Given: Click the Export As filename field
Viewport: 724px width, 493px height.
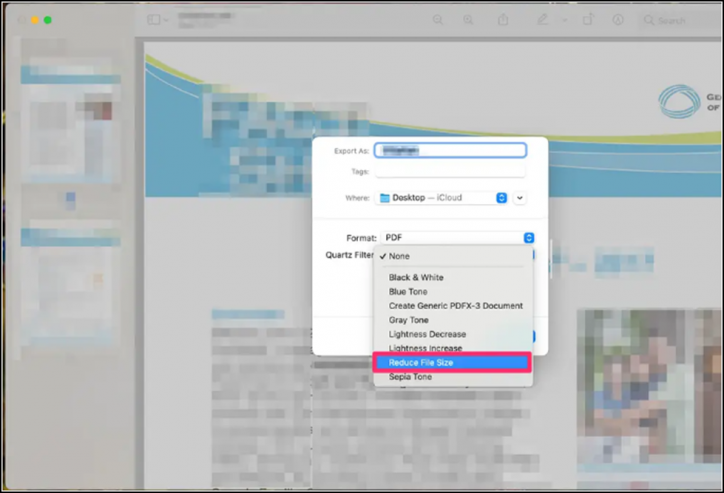Looking at the screenshot, I should click(x=450, y=150).
